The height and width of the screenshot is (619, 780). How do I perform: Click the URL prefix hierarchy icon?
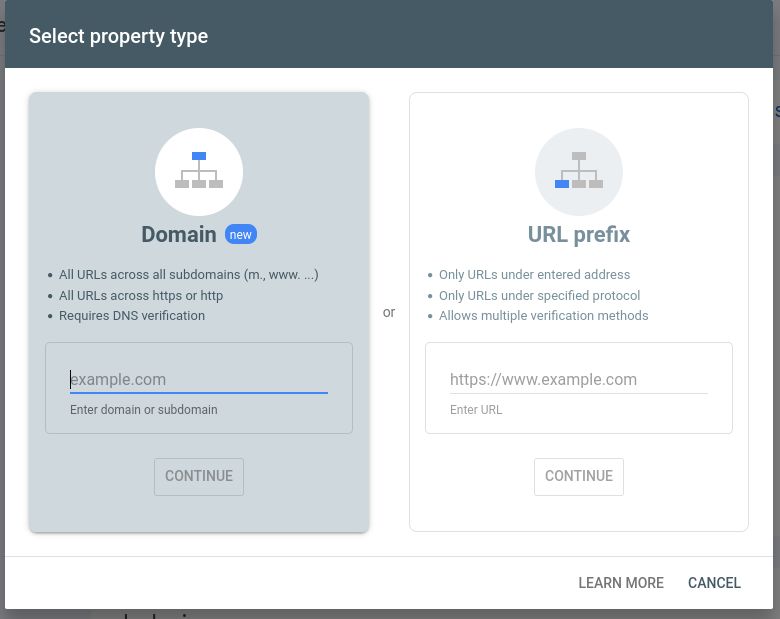(x=579, y=171)
